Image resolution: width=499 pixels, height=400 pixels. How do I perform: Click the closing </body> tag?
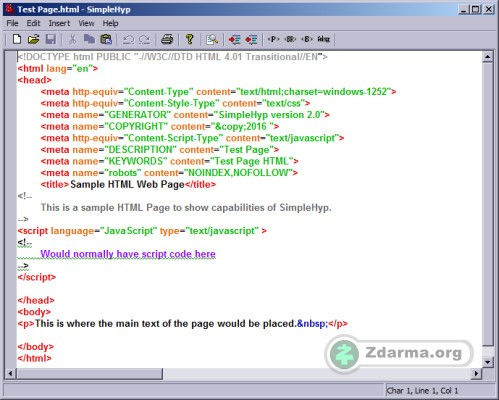pos(36,347)
